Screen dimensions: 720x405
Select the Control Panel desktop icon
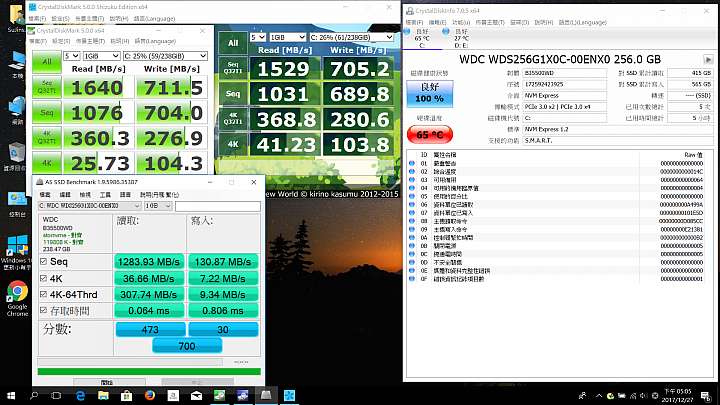(17, 204)
